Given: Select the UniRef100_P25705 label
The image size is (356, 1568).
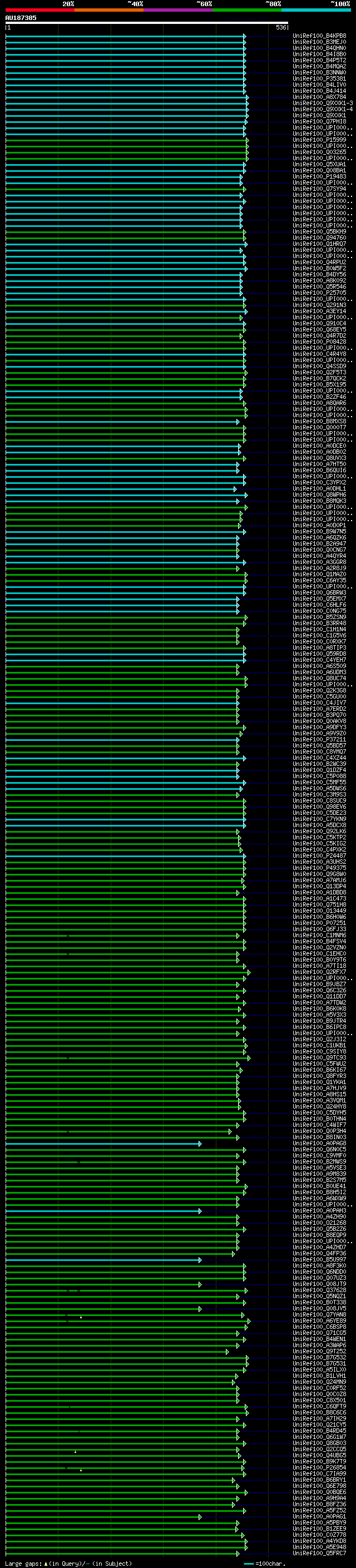Looking at the screenshot, I should [319, 293].
